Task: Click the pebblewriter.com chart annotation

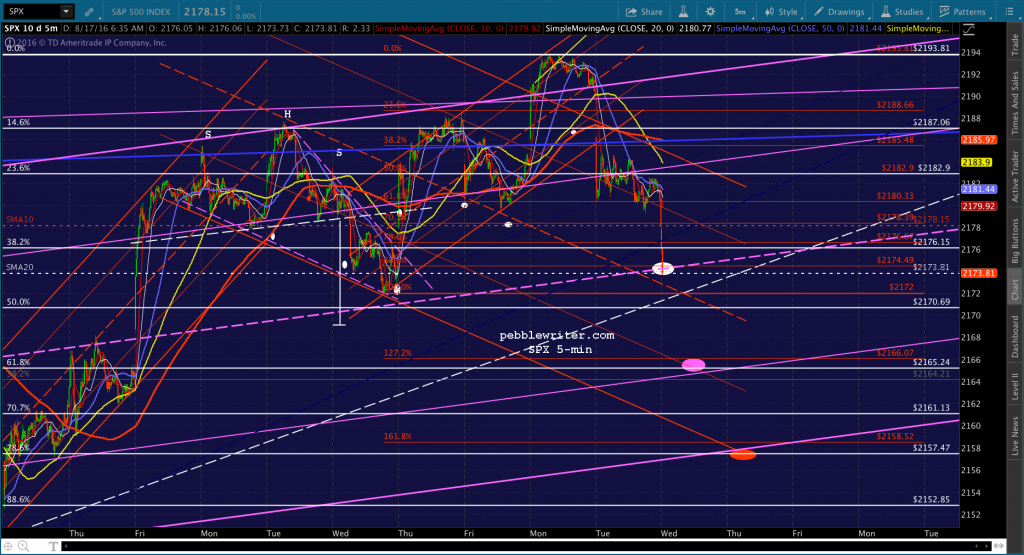Action: click(x=556, y=336)
